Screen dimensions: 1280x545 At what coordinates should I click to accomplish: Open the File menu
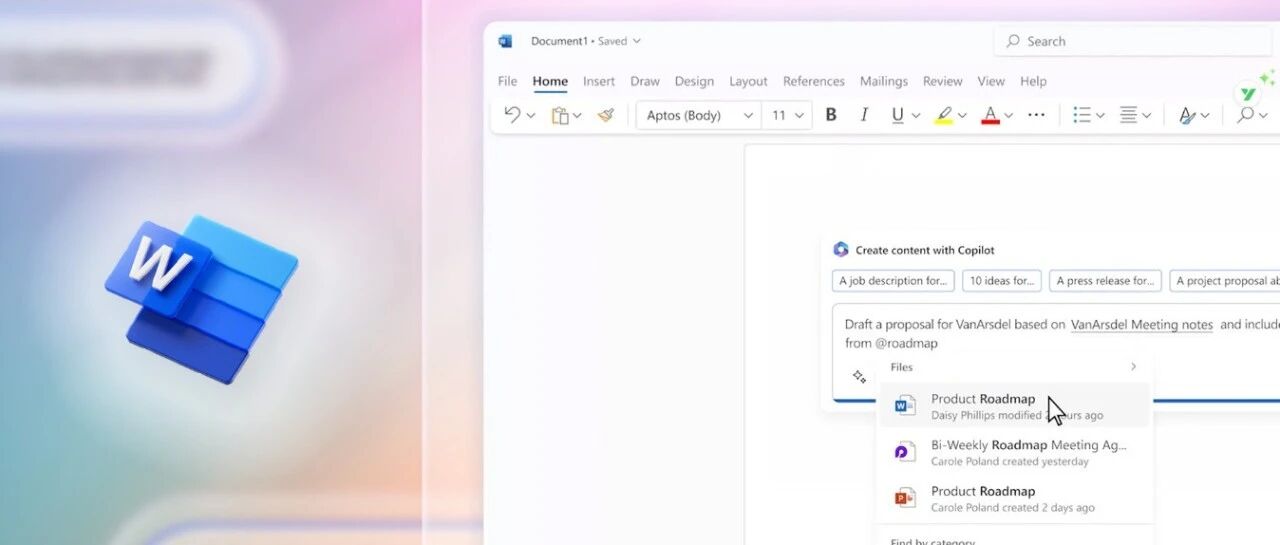pos(507,81)
